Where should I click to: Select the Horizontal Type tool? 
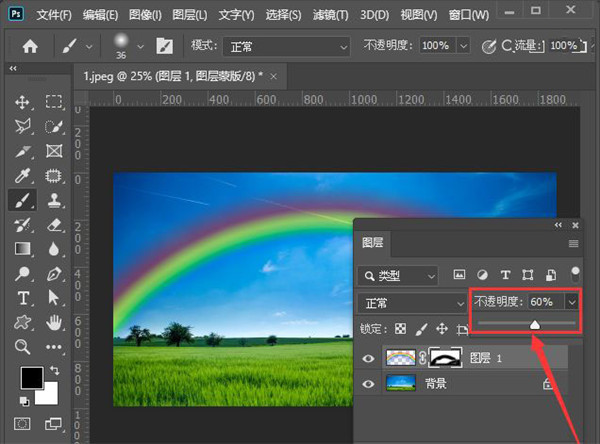pyautogui.click(x=23, y=298)
